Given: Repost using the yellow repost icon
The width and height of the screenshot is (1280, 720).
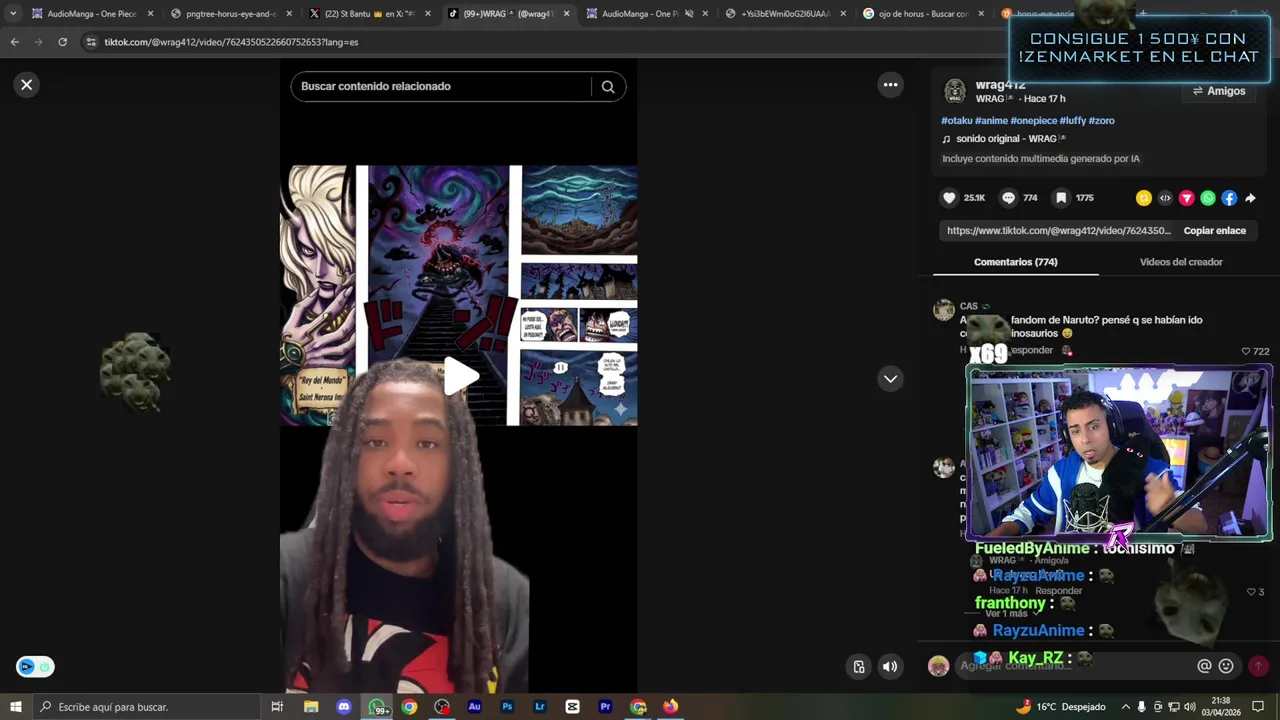Looking at the screenshot, I should 1144,198.
